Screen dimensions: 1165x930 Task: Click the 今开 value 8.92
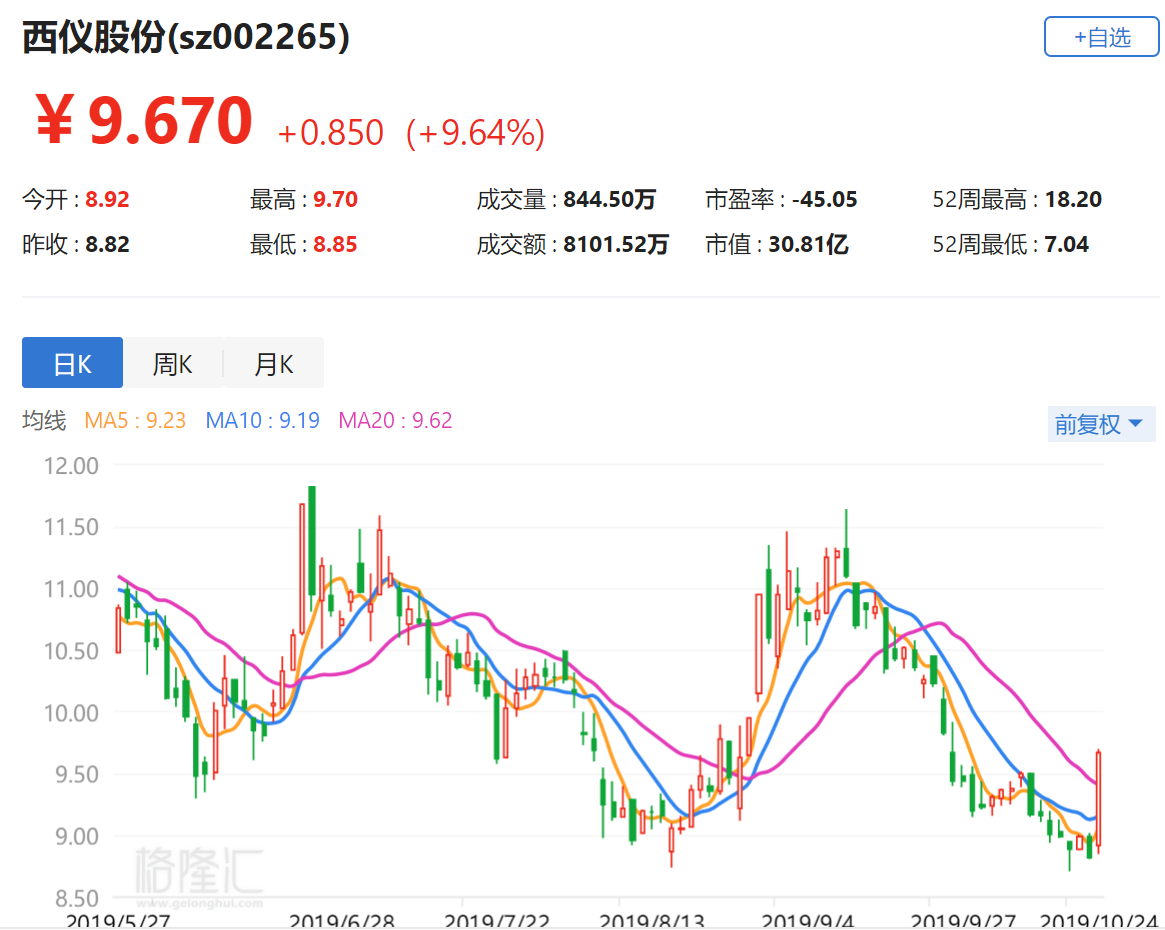[x=107, y=200]
